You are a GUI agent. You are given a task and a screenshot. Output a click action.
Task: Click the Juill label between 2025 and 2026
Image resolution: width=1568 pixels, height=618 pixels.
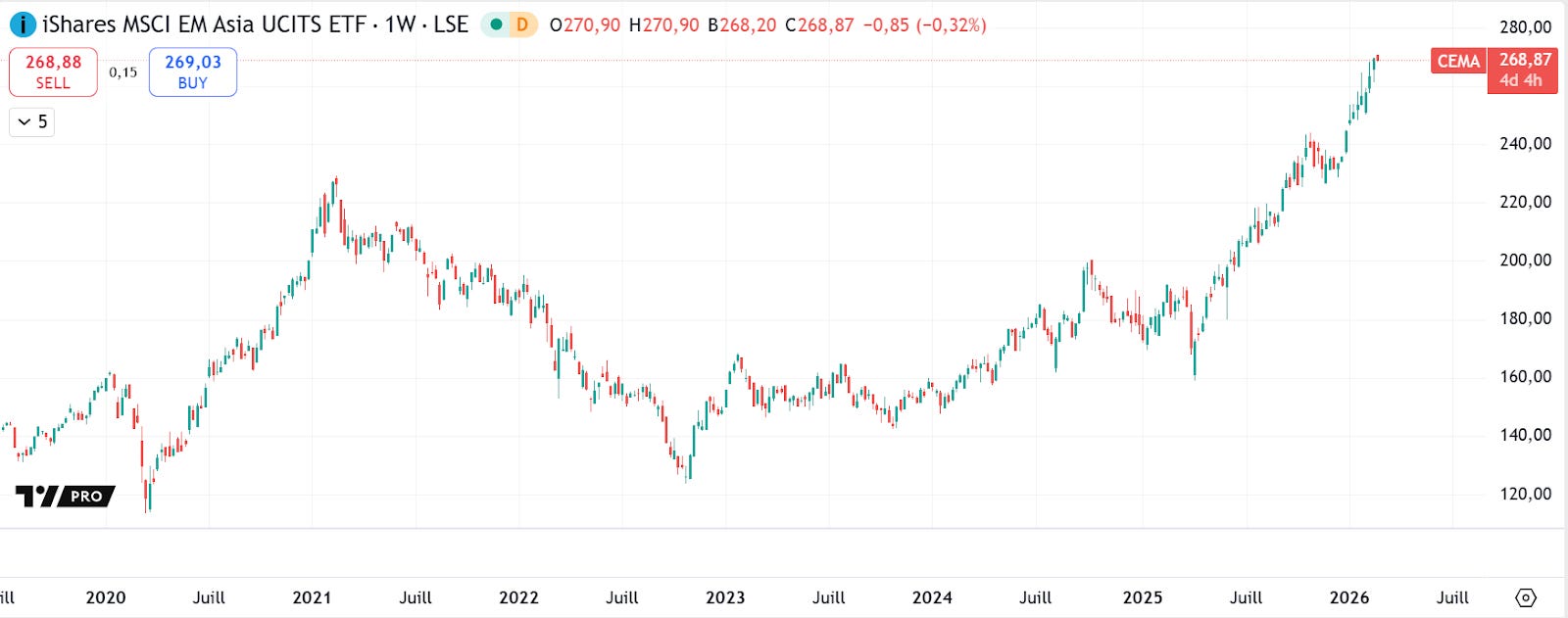(x=1246, y=597)
